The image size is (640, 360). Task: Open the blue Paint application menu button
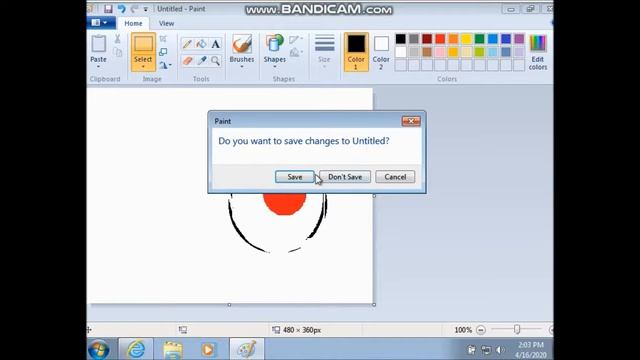tap(100, 22)
